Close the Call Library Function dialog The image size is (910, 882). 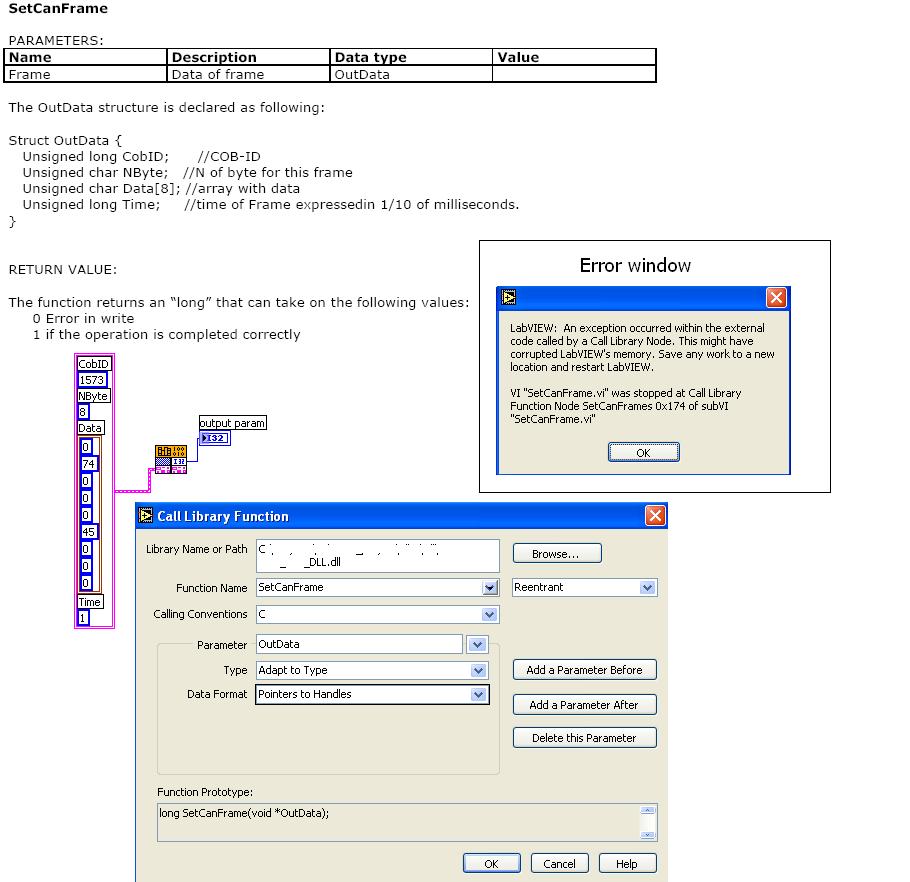pyautogui.click(x=655, y=515)
